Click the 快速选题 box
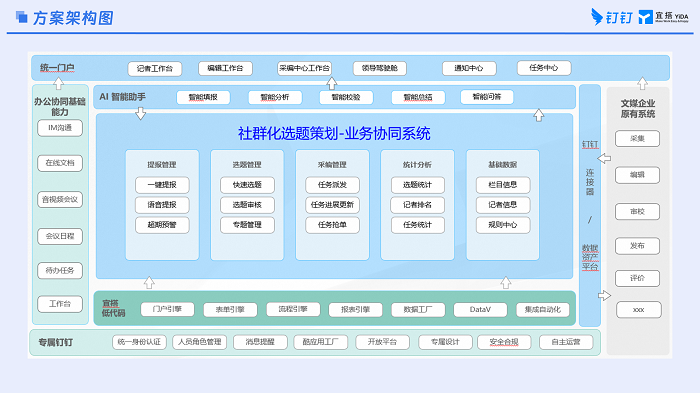The height and width of the screenshot is (393, 700). [x=247, y=185]
